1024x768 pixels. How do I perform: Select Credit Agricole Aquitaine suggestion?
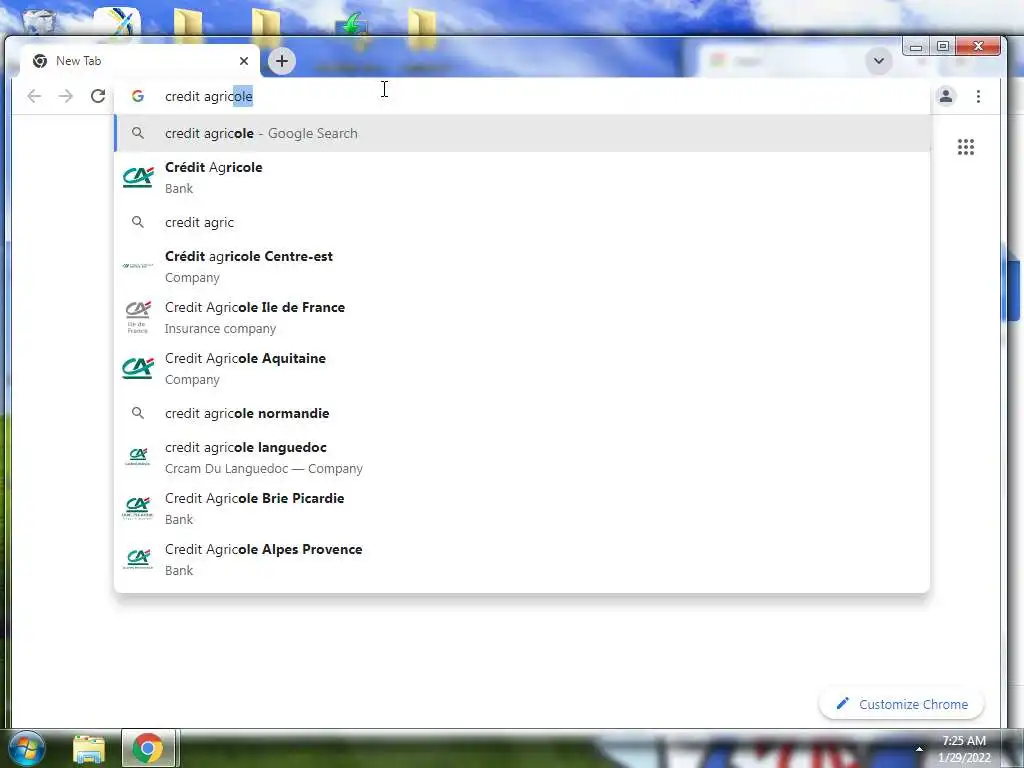click(x=522, y=368)
